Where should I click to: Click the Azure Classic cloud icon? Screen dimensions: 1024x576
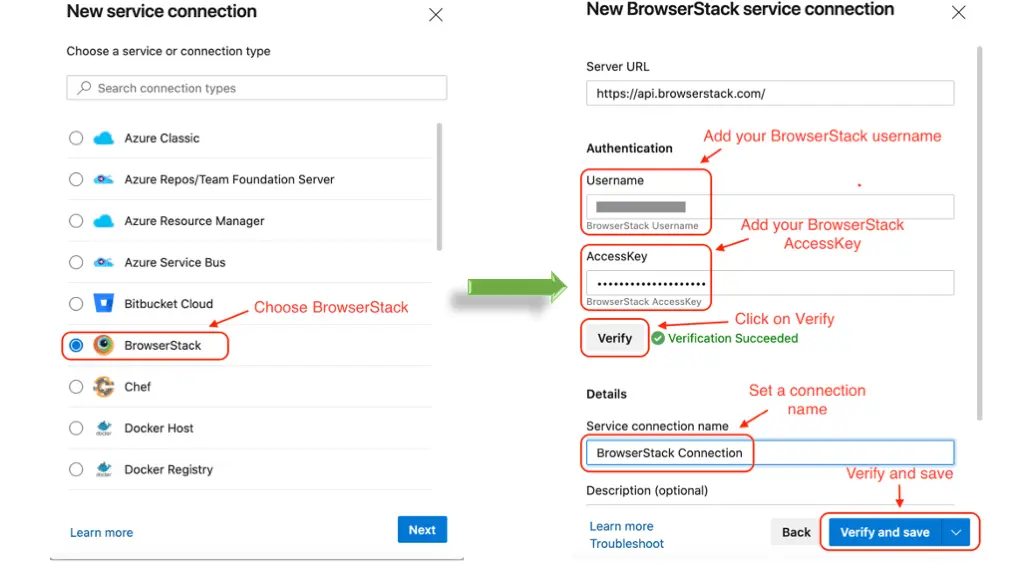point(104,138)
